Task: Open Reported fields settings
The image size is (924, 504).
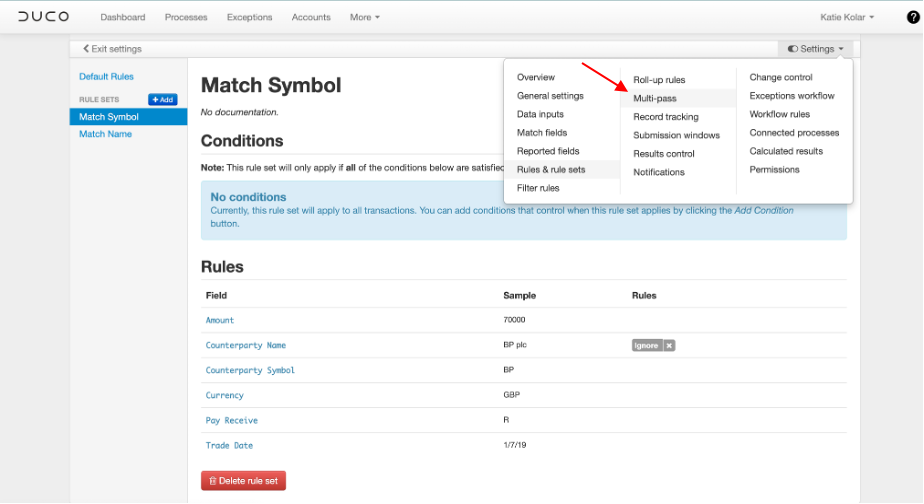Action: [x=548, y=151]
